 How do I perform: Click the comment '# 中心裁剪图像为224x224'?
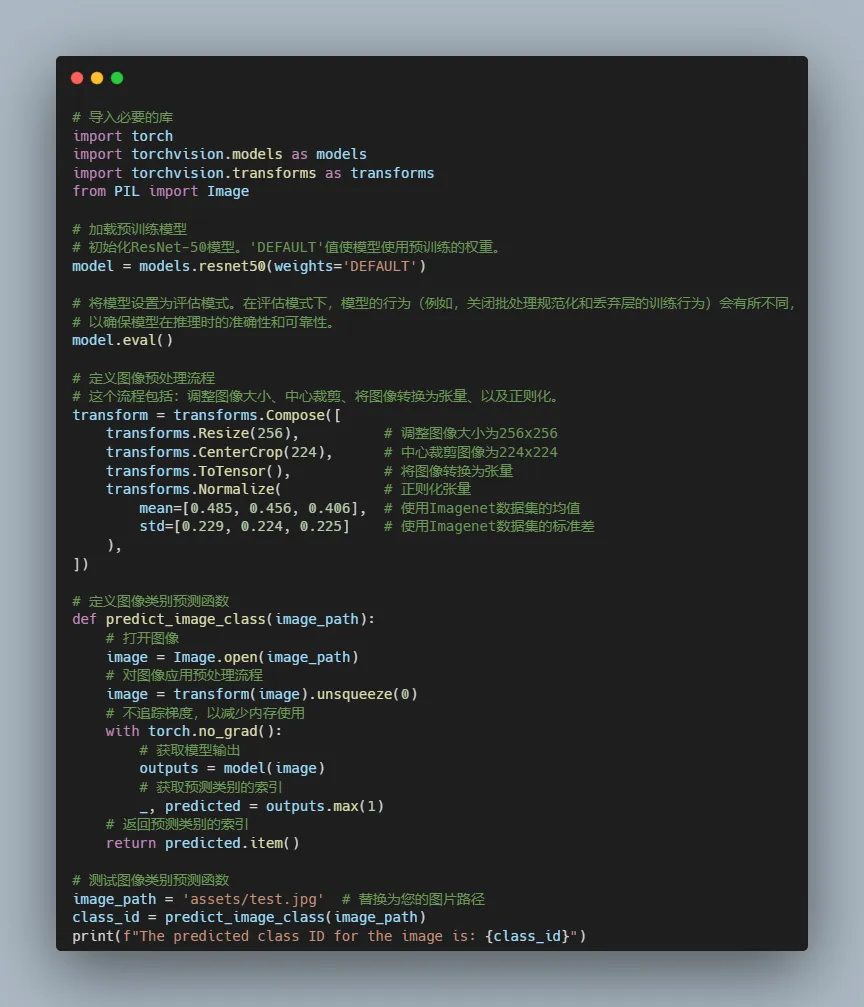[x=471, y=452]
